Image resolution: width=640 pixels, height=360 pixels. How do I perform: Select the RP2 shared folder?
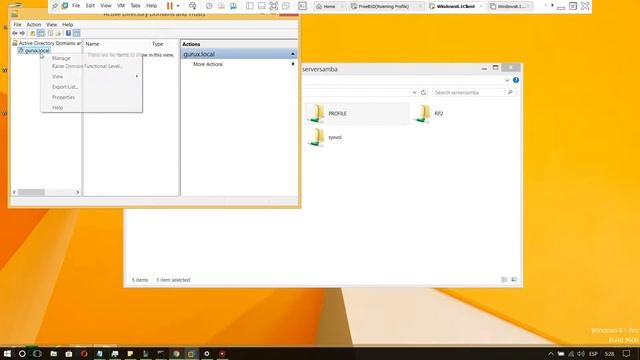point(428,113)
